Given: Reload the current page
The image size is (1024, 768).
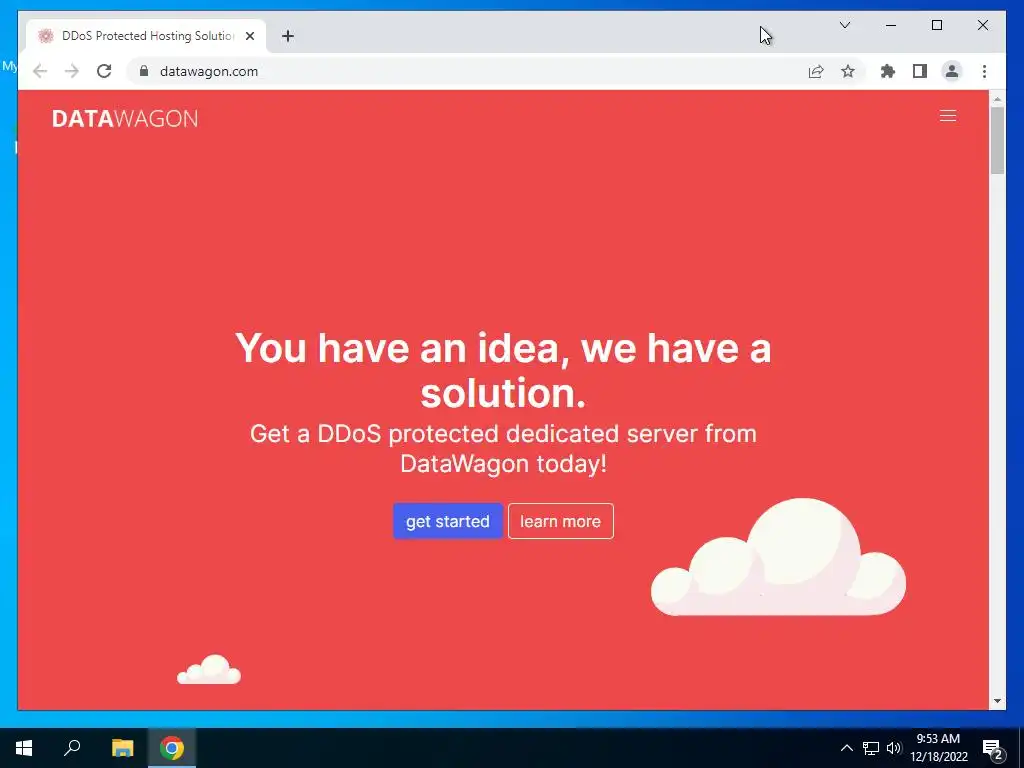Looking at the screenshot, I should [104, 71].
